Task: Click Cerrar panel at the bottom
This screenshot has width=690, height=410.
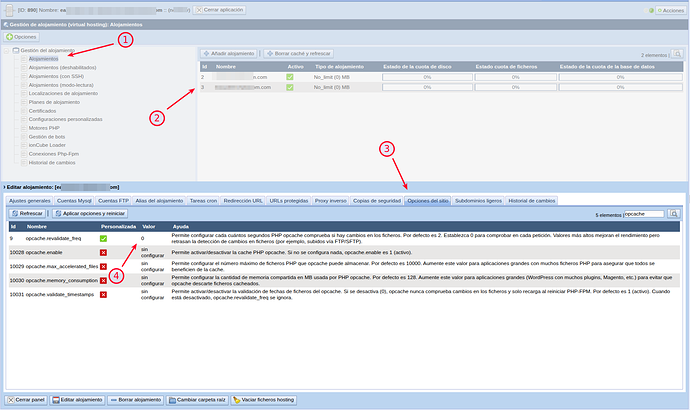Action: (28, 399)
